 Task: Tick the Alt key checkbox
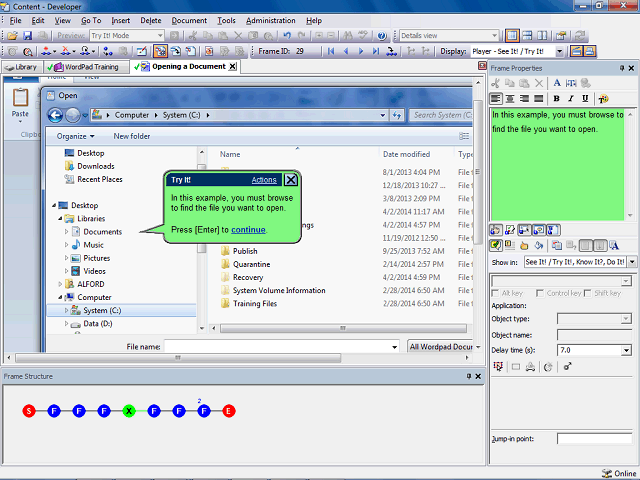point(496,293)
